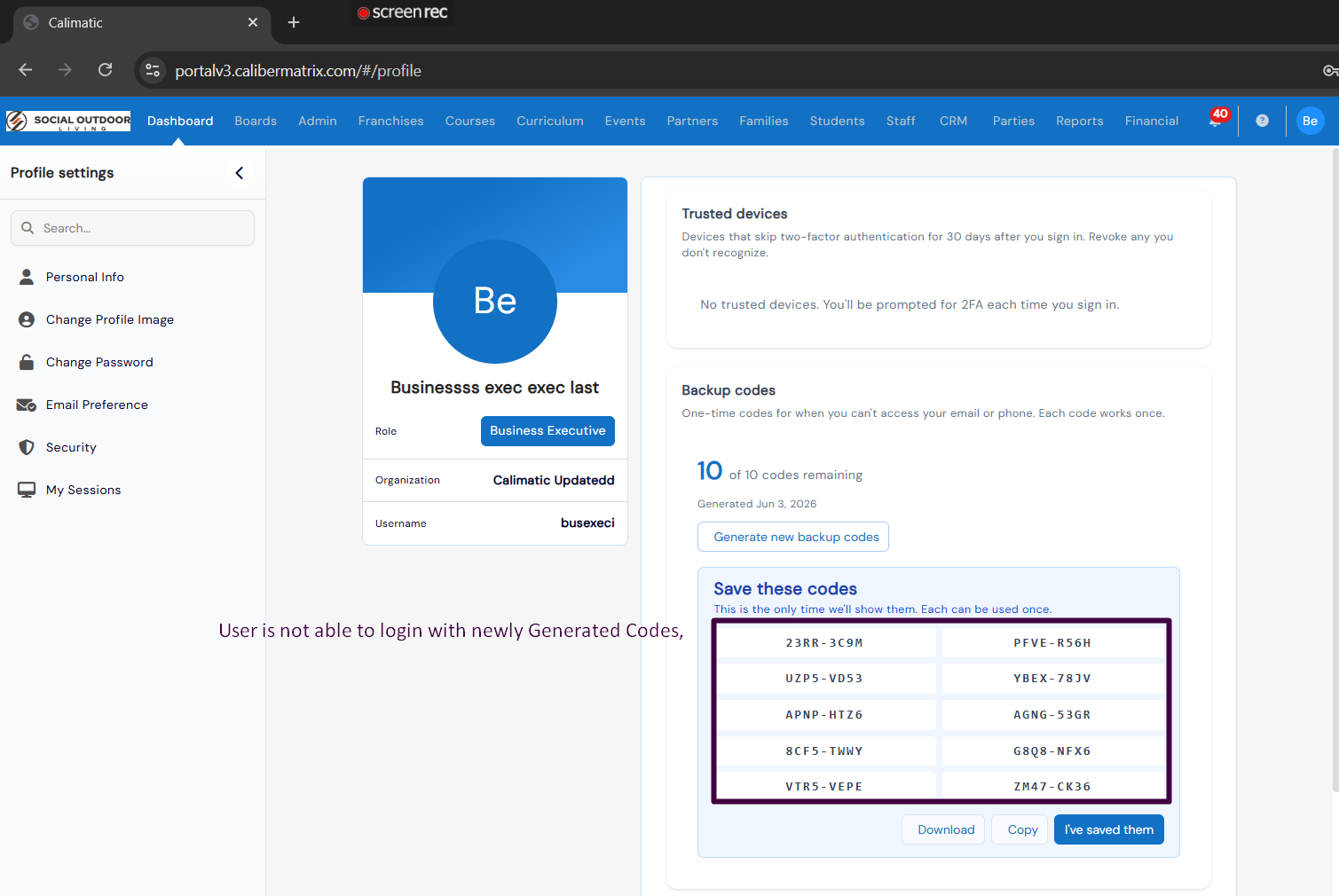
Task: Go forward with the browser forward arrow
Action: (65, 70)
